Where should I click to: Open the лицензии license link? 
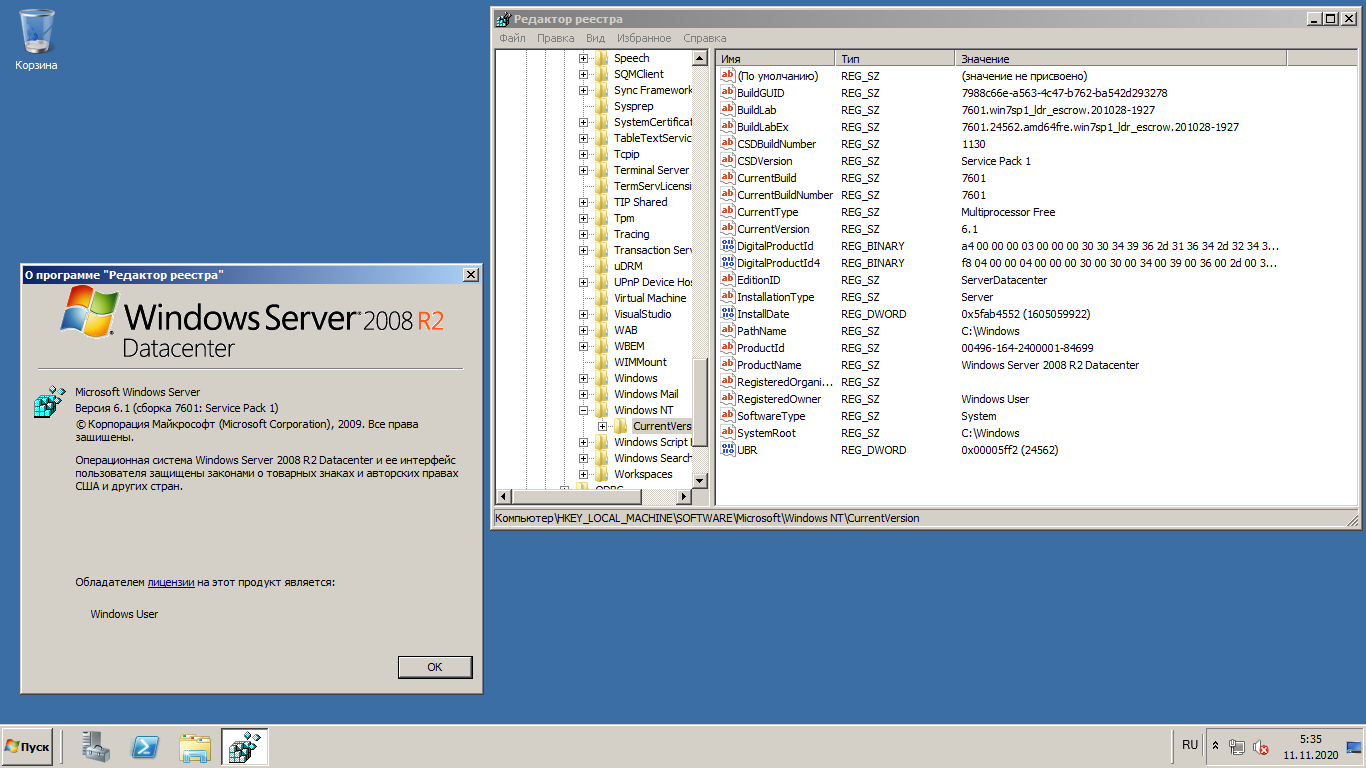pyautogui.click(x=171, y=582)
